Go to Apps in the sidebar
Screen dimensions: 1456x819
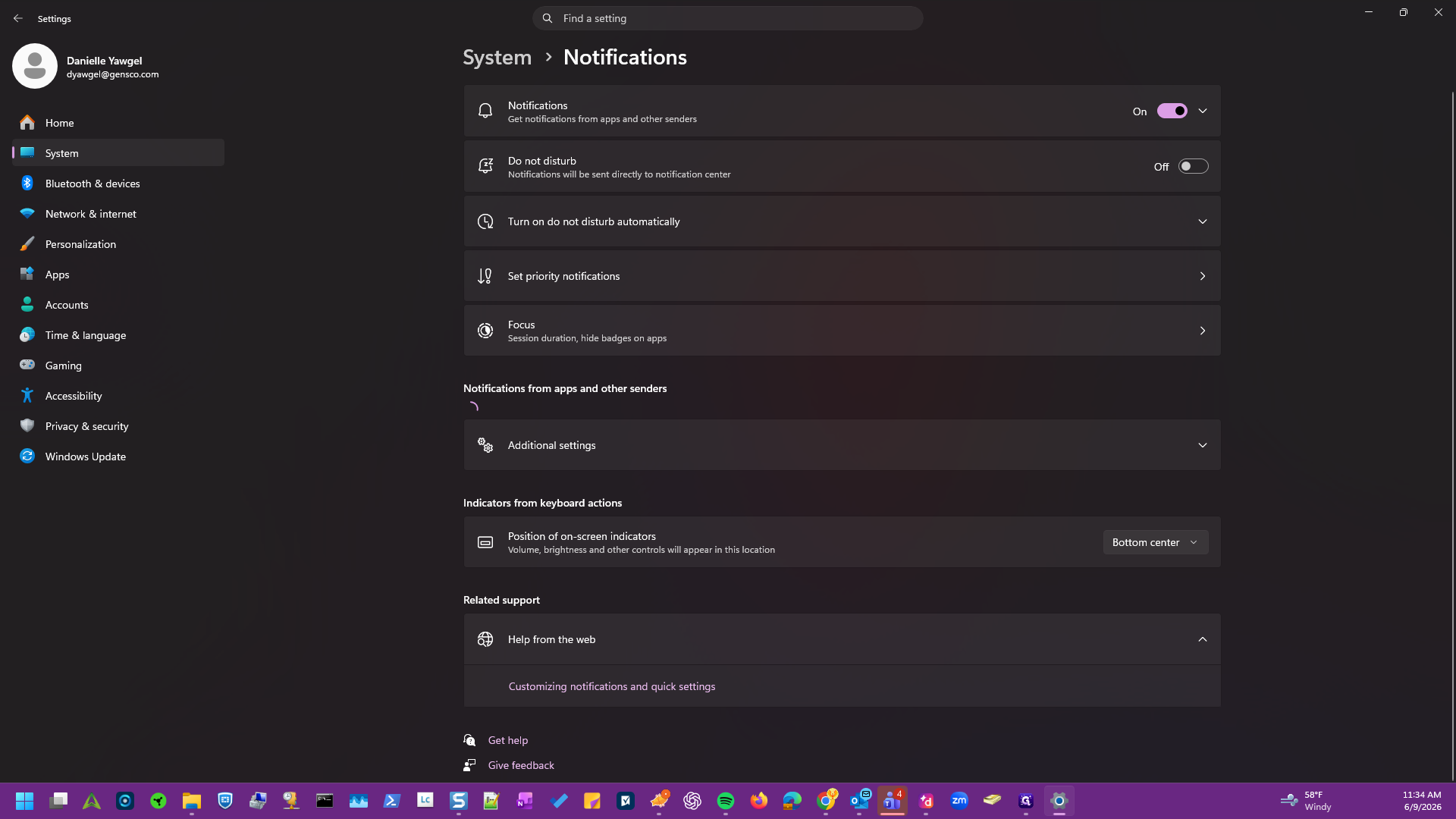point(118,275)
